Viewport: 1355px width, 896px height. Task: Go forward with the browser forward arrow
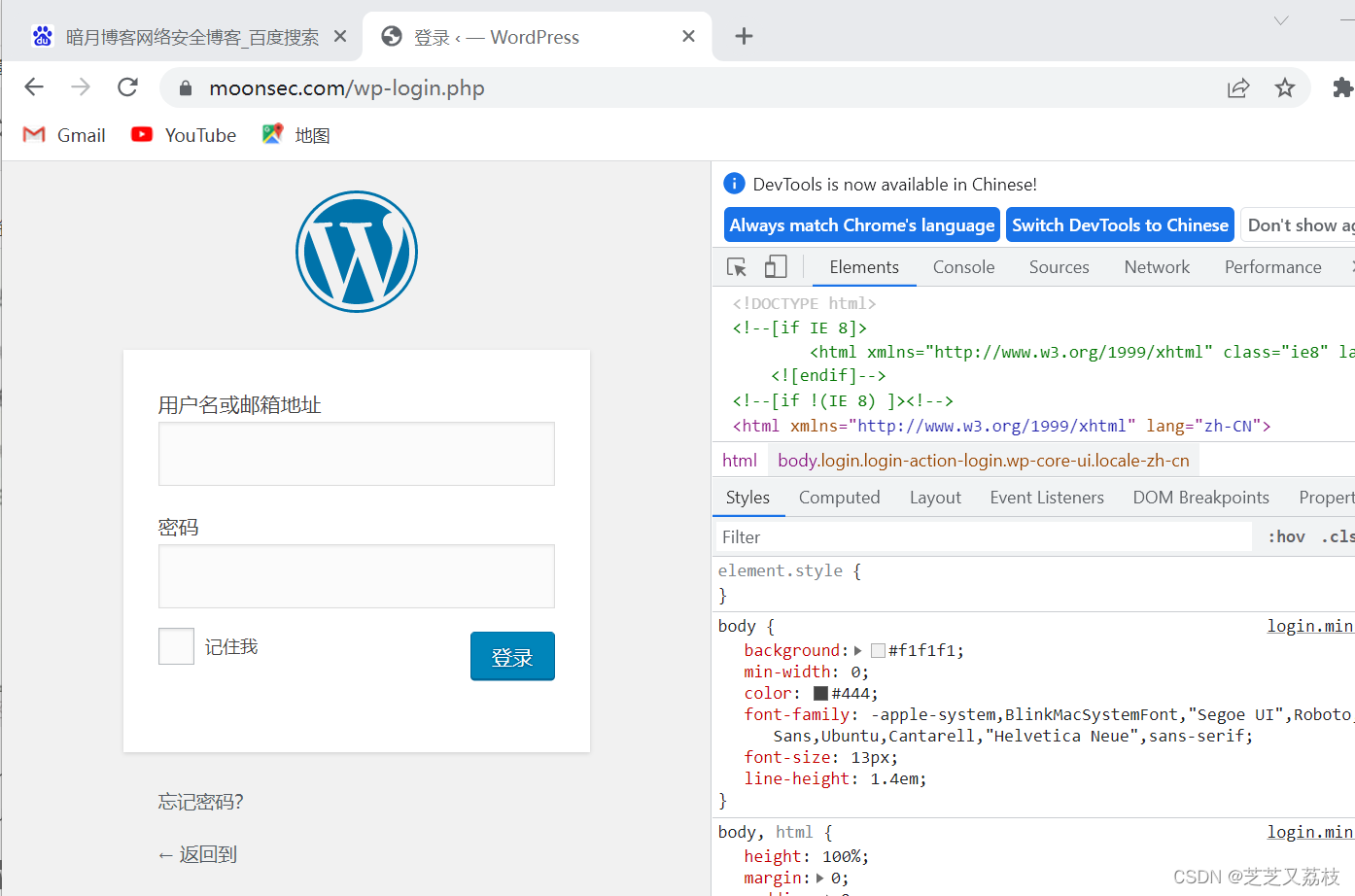tap(81, 87)
